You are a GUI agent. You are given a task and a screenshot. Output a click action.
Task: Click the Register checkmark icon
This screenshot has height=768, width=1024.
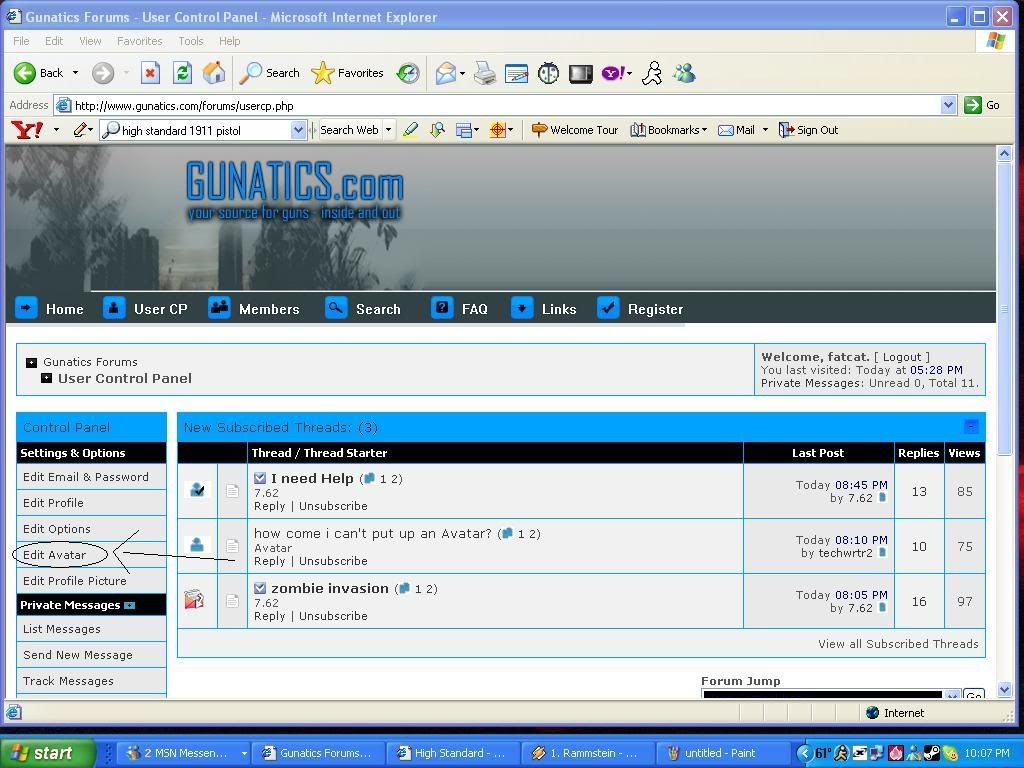pyautogui.click(x=608, y=308)
